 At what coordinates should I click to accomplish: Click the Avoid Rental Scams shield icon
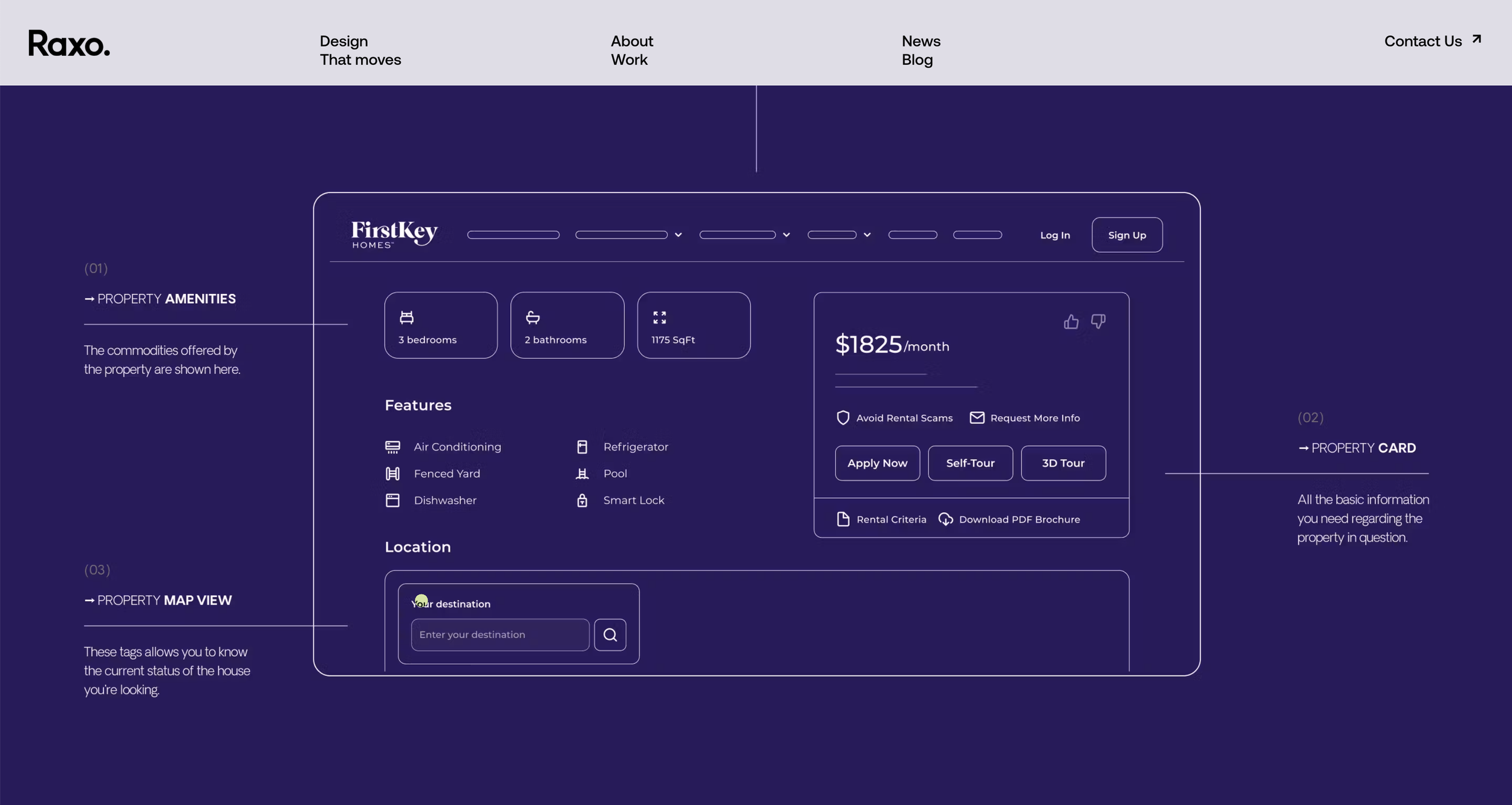pos(842,418)
